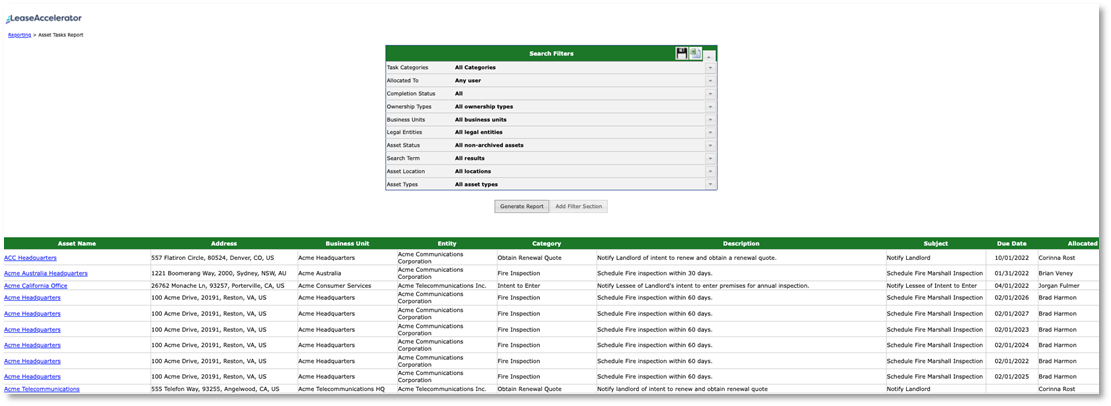
Task: Expand the Business Units filter dropdown
Action: coord(710,119)
